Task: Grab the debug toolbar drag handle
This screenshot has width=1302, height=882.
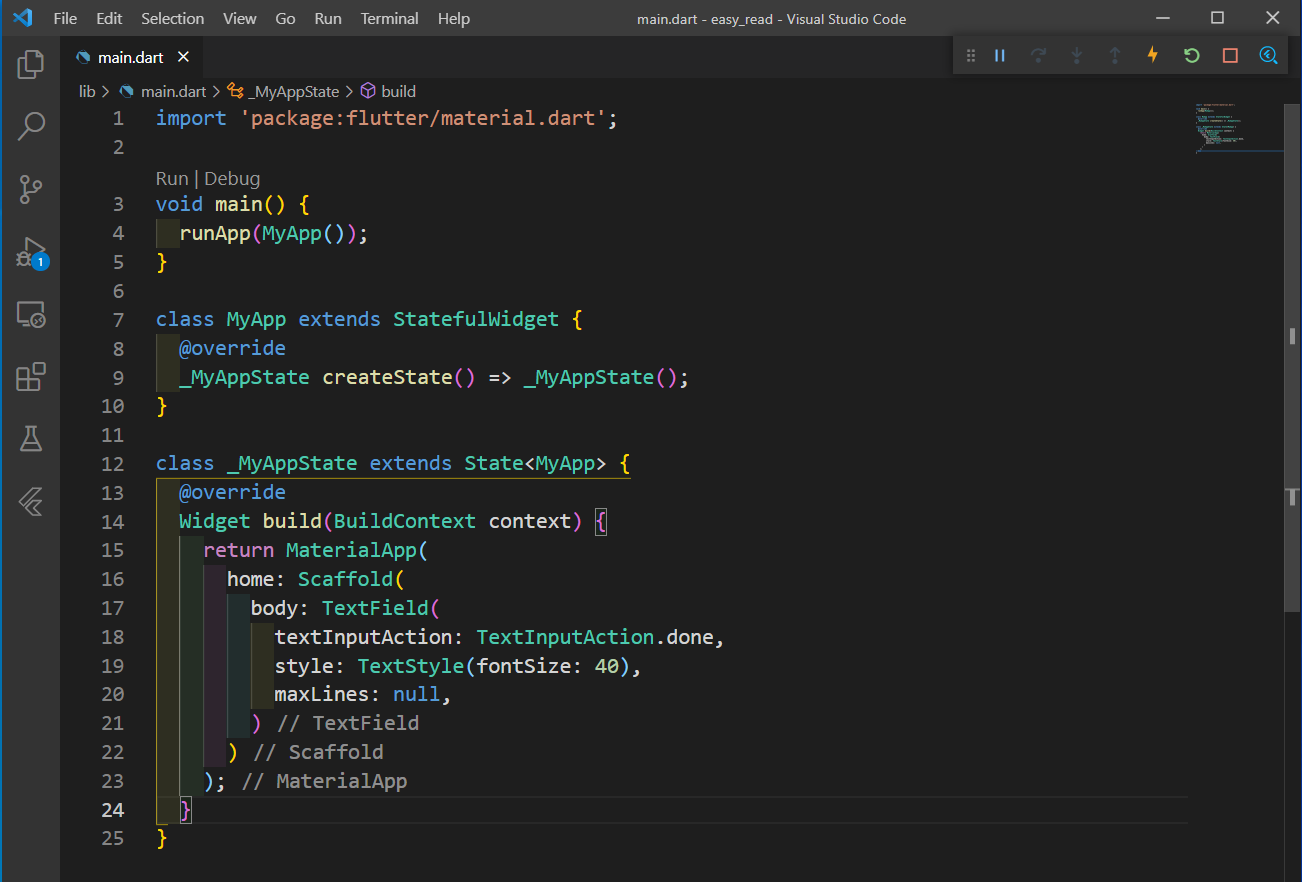Action: click(970, 56)
